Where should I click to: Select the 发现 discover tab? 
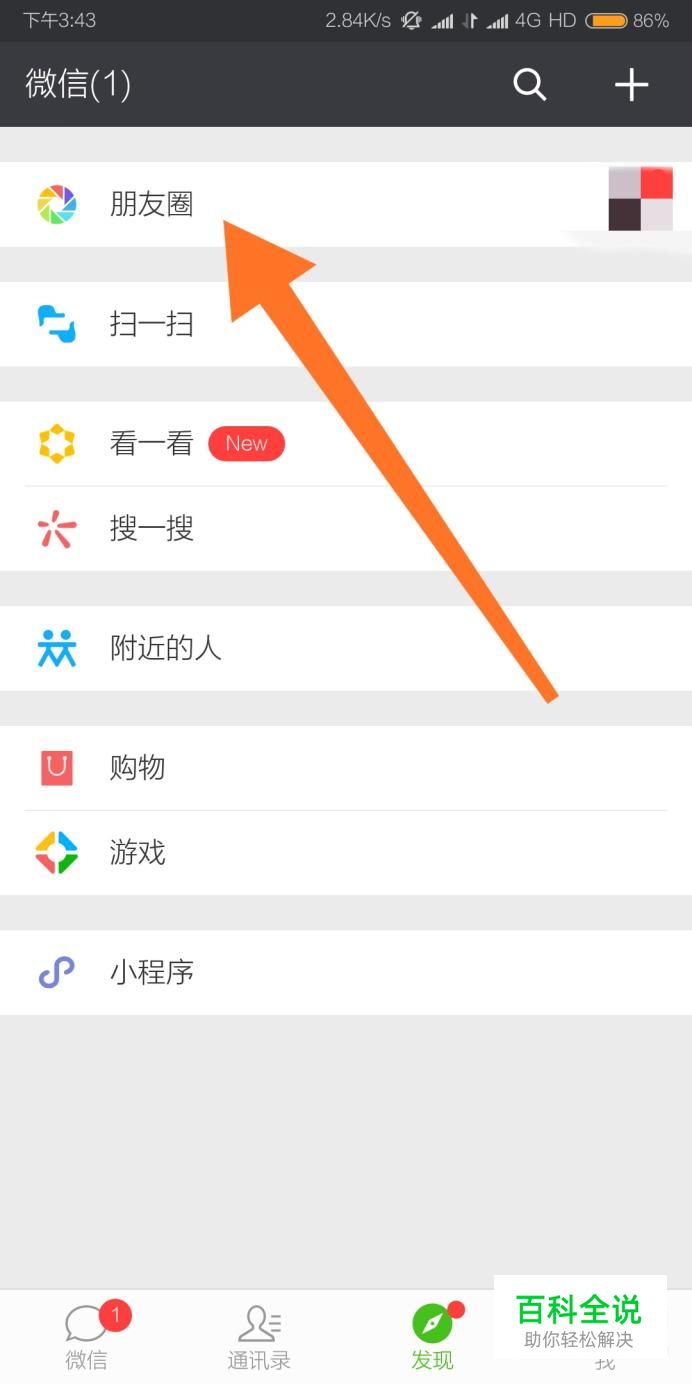(x=433, y=1337)
